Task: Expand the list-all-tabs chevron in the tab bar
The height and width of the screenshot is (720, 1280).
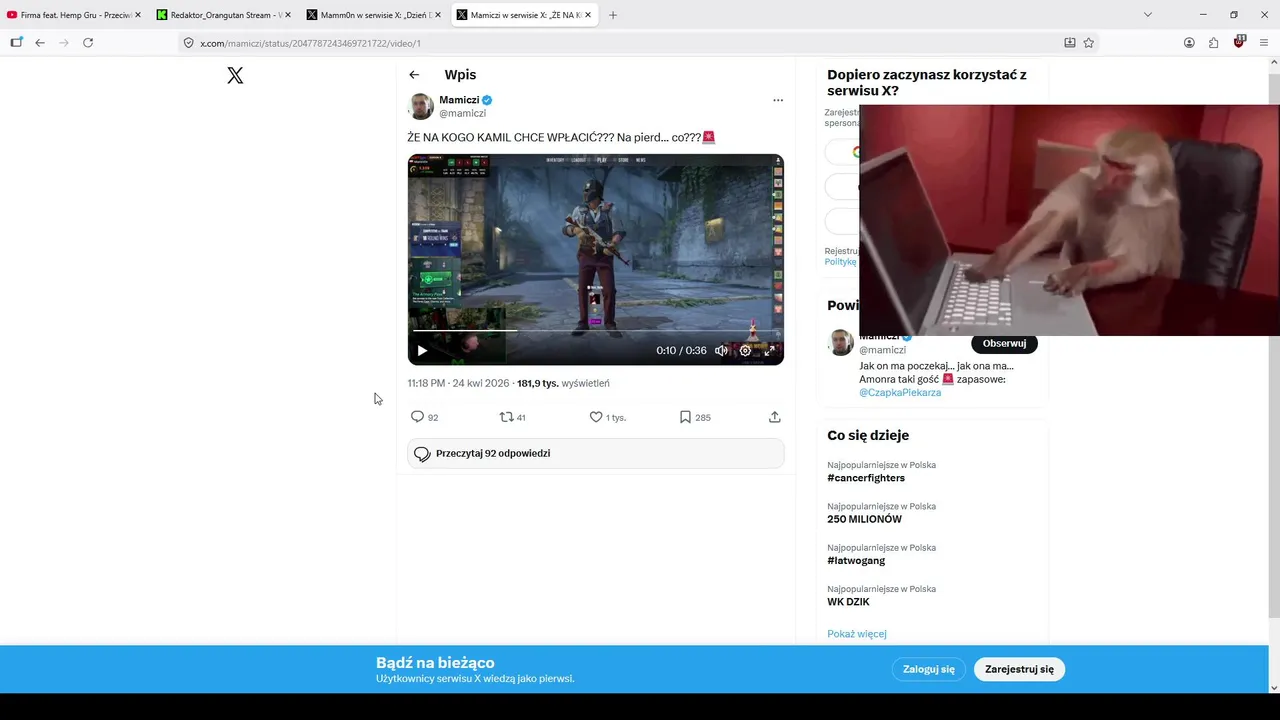Action: click(x=1147, y=15)
